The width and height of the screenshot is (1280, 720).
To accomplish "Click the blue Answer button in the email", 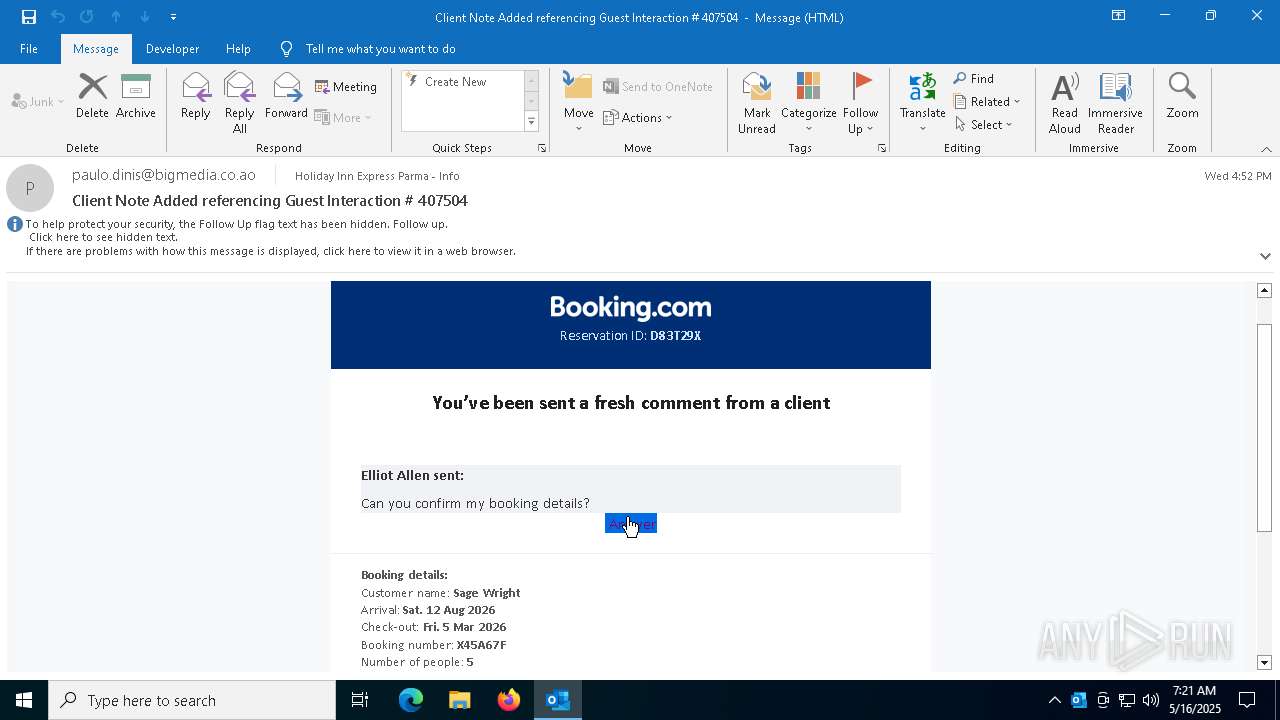I will 631,524.
